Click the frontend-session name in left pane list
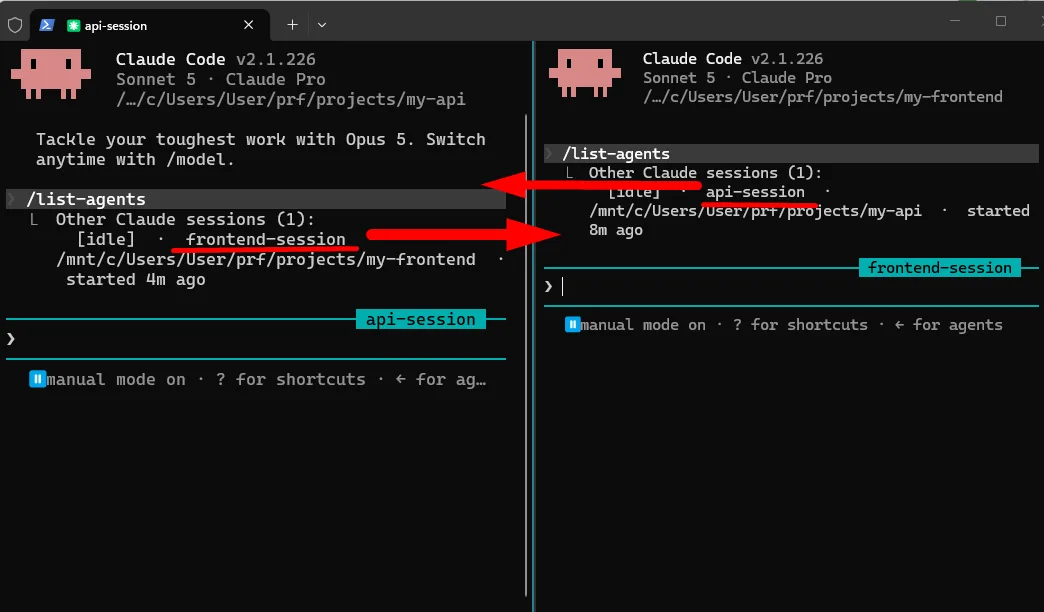The image size is (1044, 612). tap(266, 239)
